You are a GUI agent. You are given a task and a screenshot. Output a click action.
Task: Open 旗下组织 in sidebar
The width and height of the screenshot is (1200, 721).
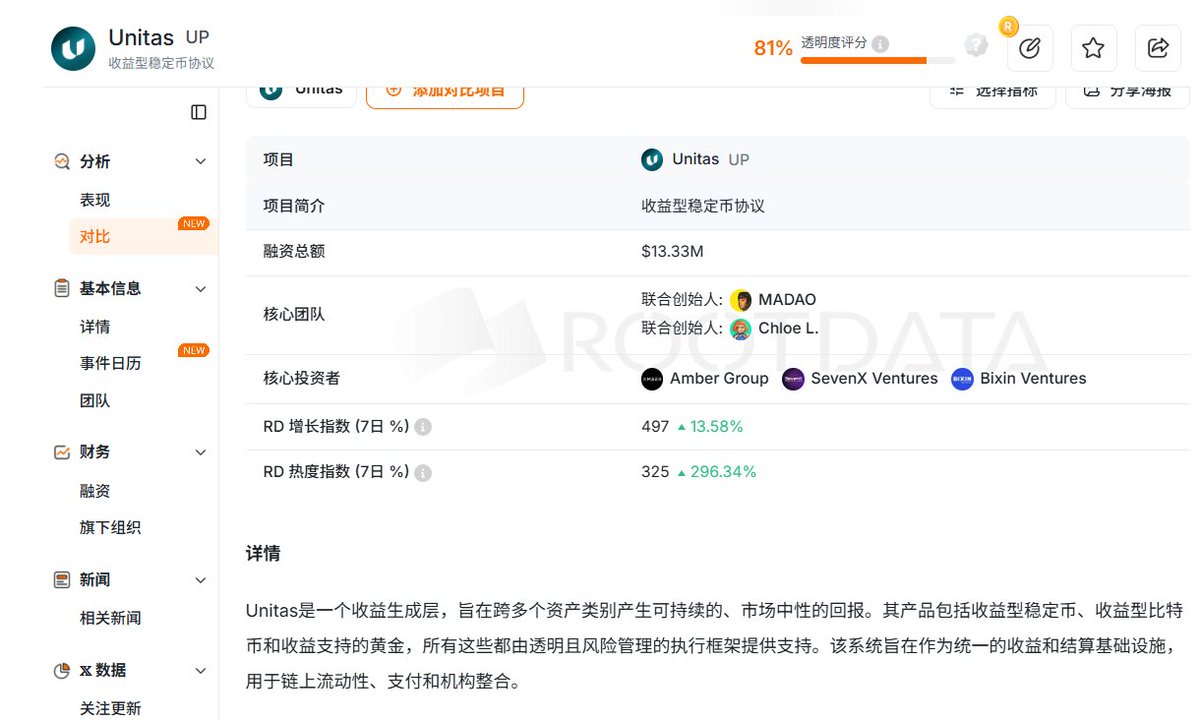110,527
